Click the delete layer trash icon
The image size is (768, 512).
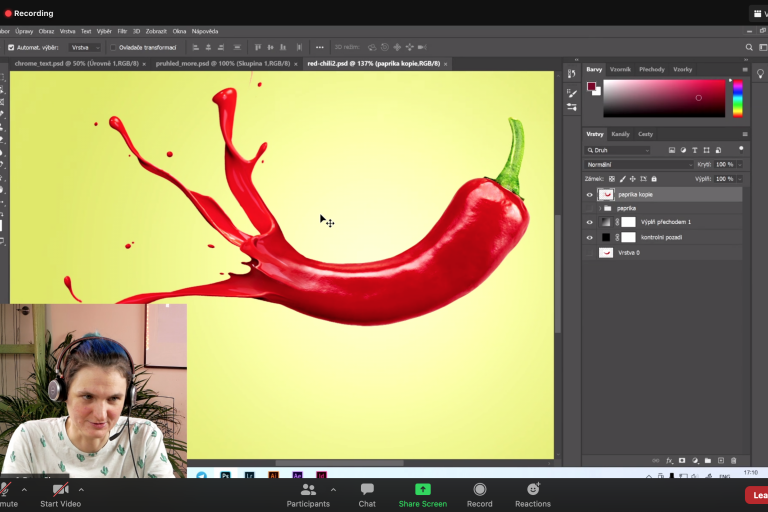733,460
